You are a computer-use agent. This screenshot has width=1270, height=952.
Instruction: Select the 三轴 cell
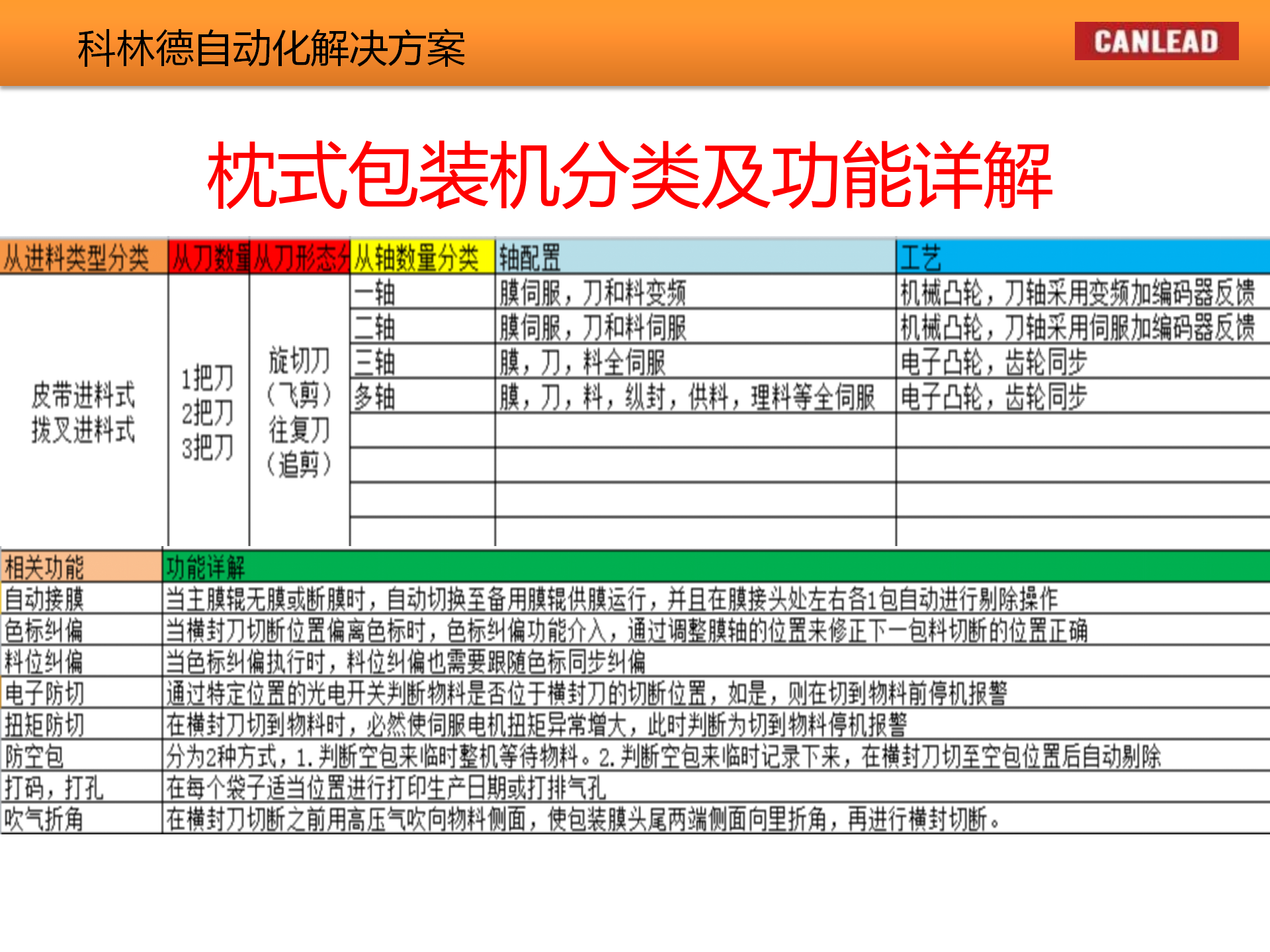[x=422, y=362]
